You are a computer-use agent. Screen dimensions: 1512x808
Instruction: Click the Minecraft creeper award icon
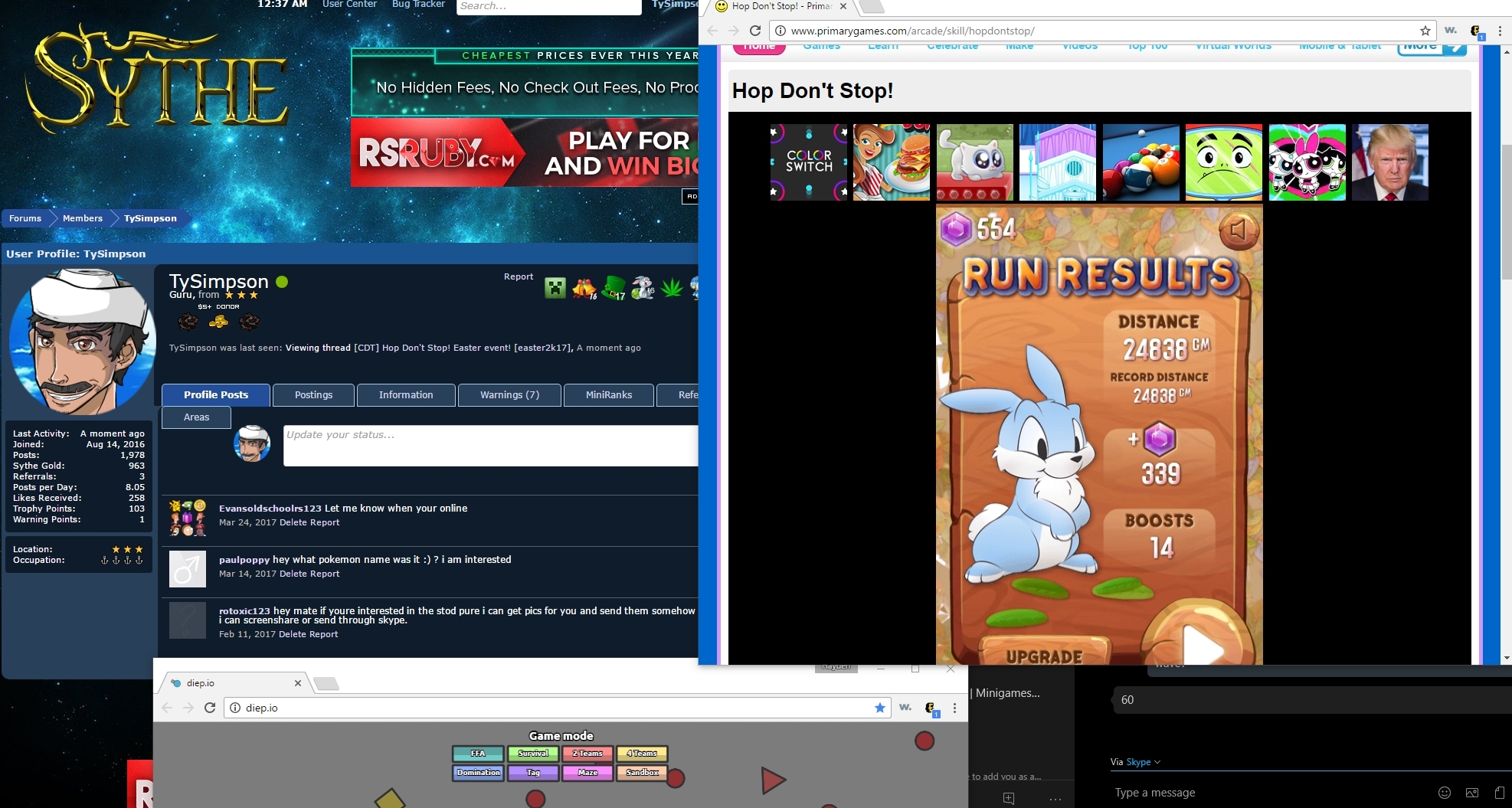[x=555, y=288]
